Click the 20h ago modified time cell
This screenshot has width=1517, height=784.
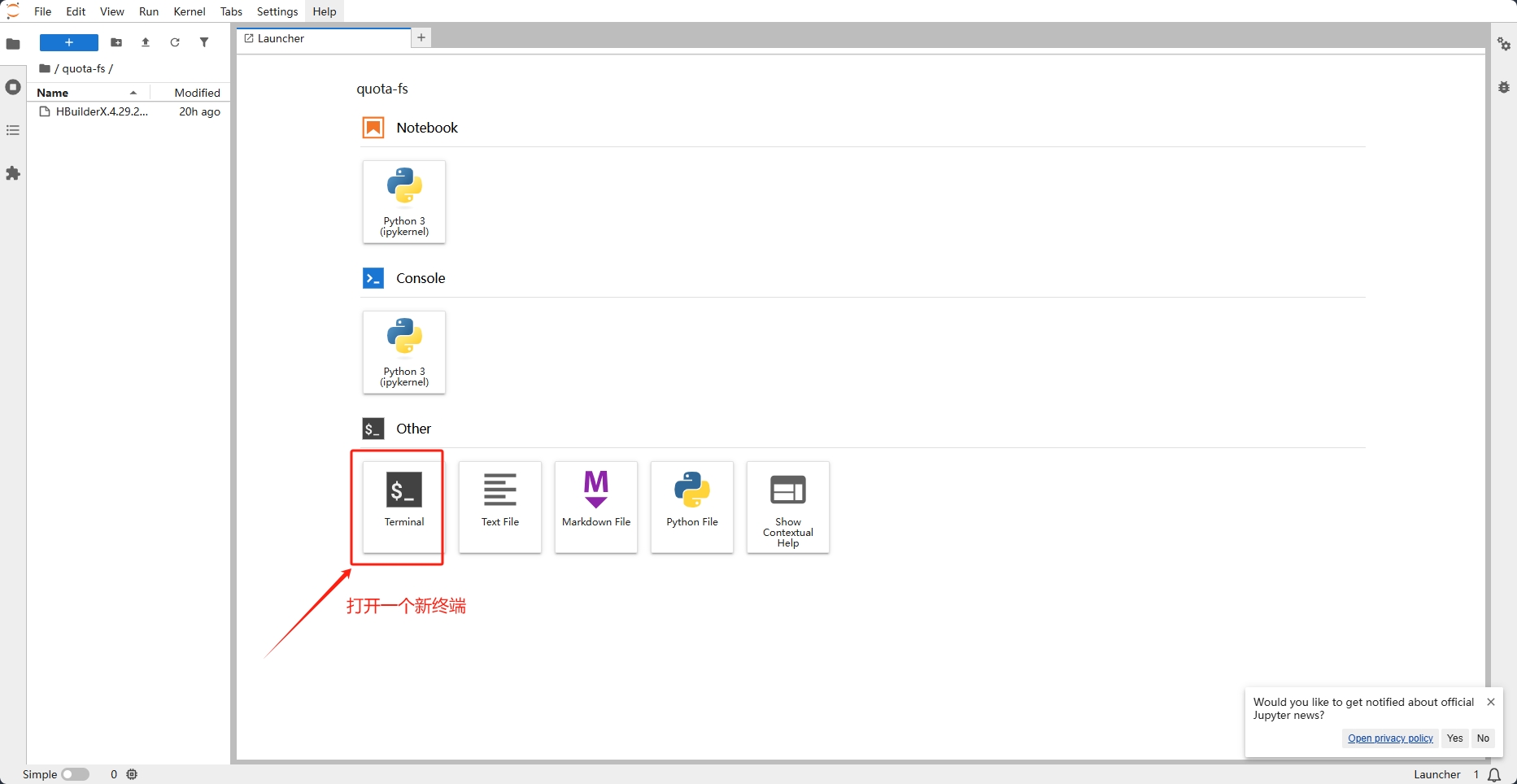pyautogui.click(x=199, y=111)
